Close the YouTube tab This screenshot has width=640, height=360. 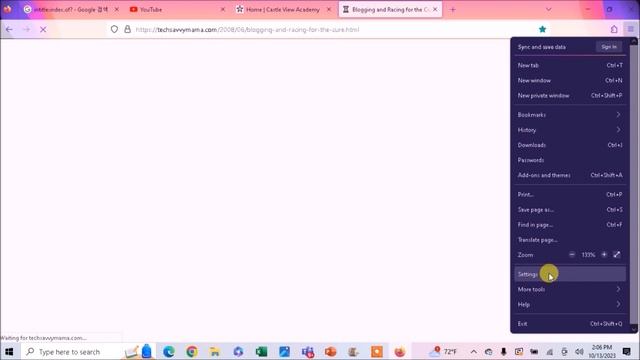click(x=223, y=9)
